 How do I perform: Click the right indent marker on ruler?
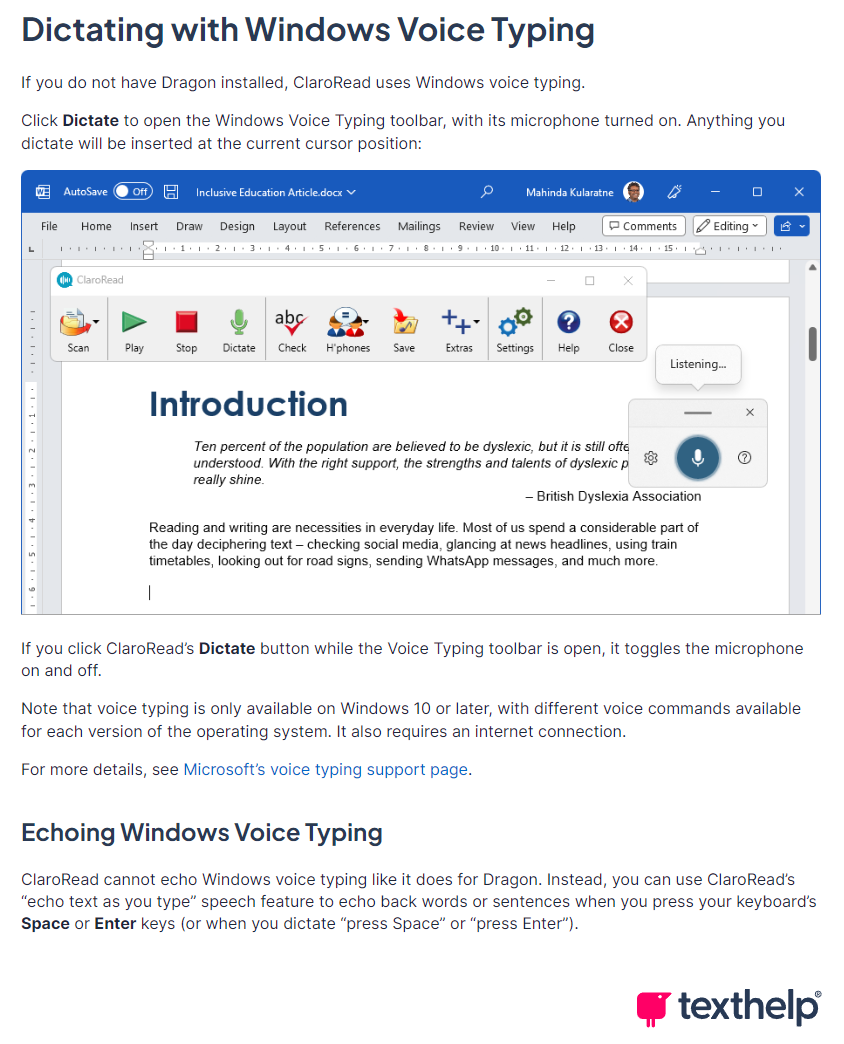[x=700, y=251]
